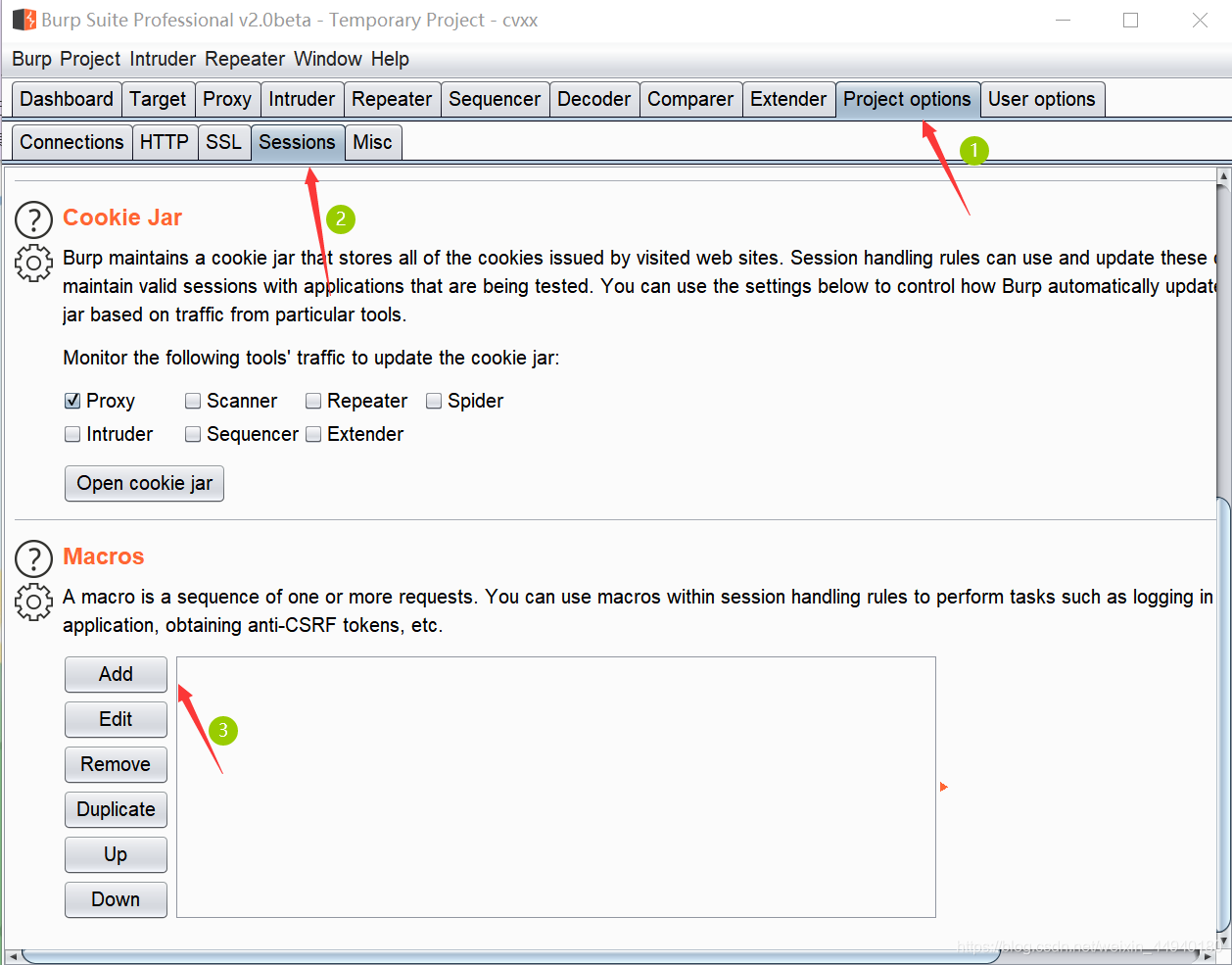1232x965 pixels.
Task: Minimize the Burp Suite window
Action: coord(1064,20)
